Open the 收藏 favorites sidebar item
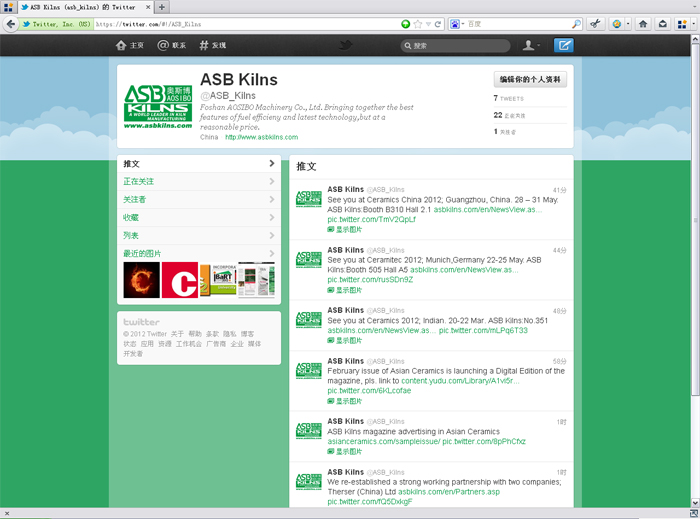 coord(199,217)
